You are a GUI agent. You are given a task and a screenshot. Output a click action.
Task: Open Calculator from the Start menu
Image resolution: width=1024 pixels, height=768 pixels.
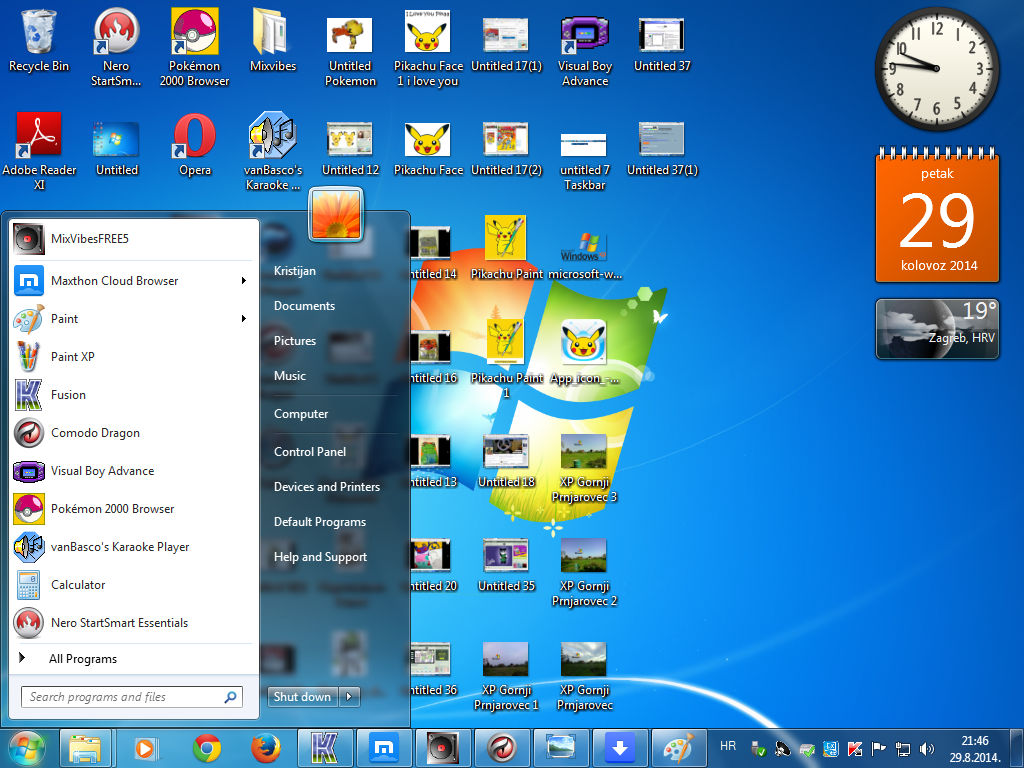pyautogui.click(x=133, y=584)
